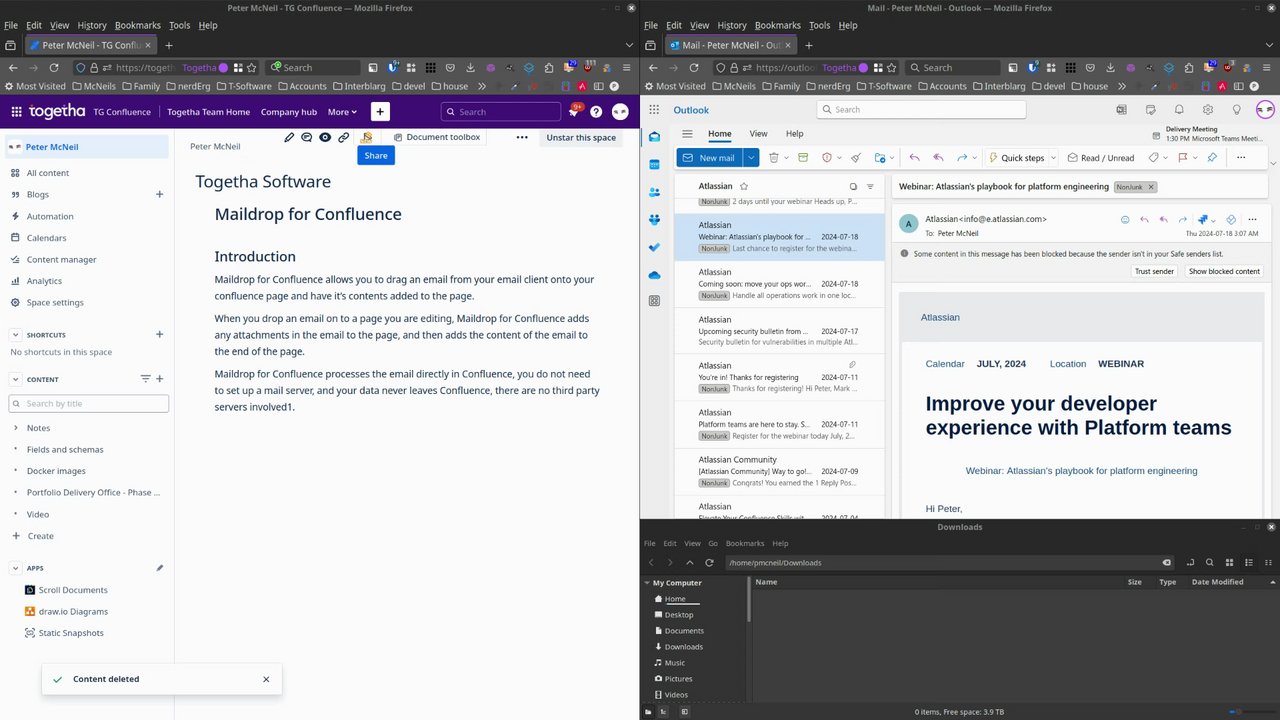Open Confluence notifications bell

[x=574, y=112]
